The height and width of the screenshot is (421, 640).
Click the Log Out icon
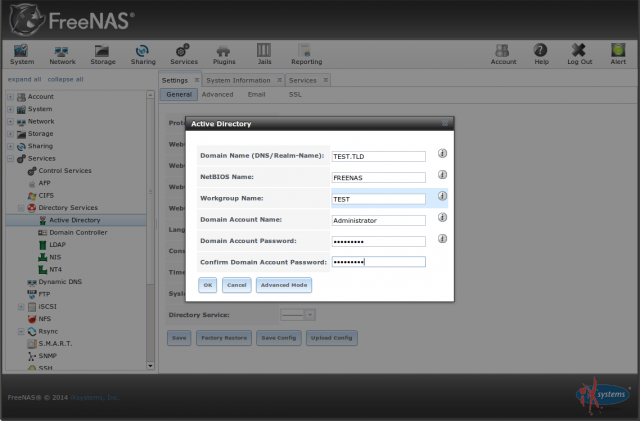tap(579, 54)
